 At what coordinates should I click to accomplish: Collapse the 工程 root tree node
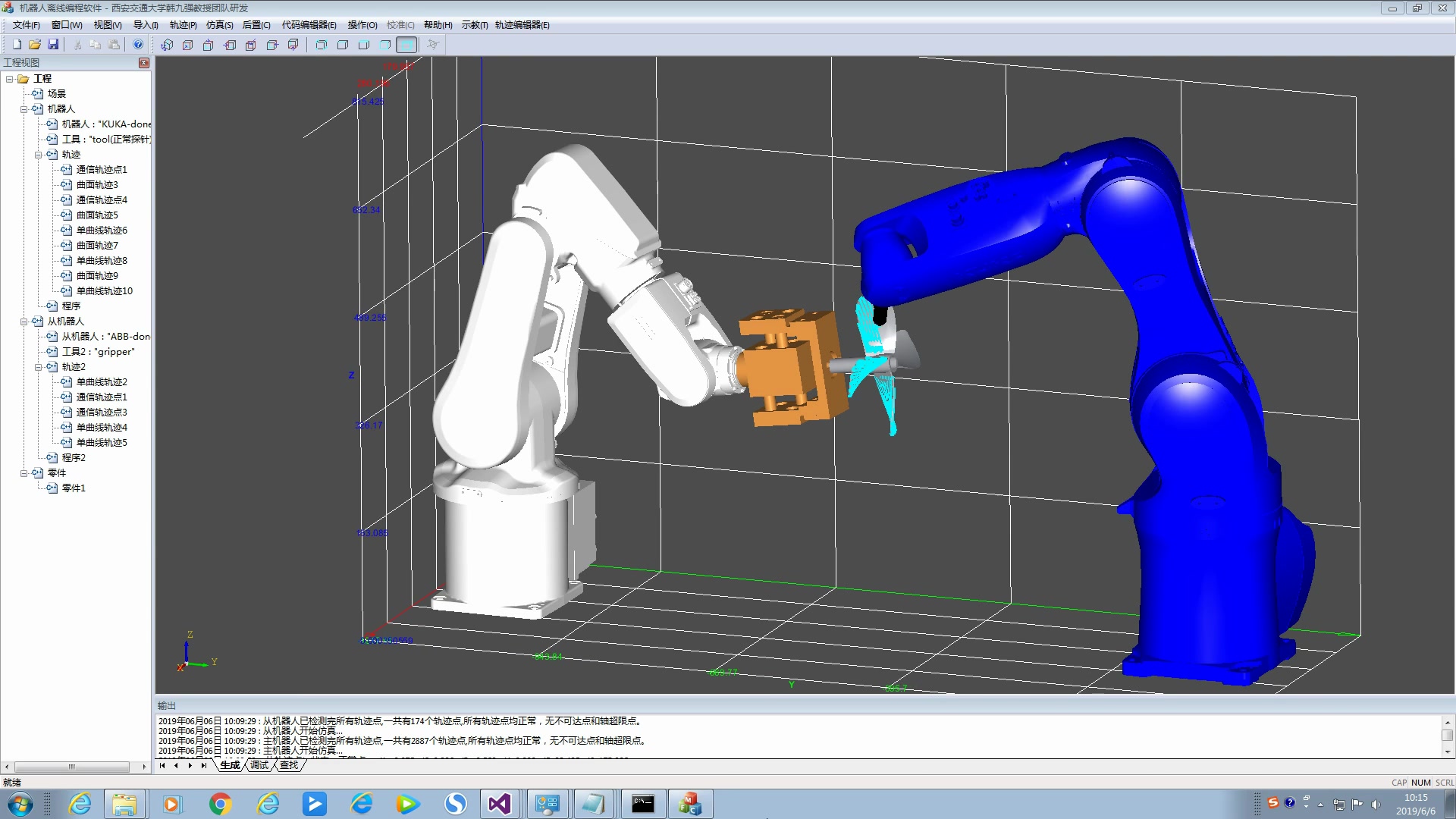[10, 79]
